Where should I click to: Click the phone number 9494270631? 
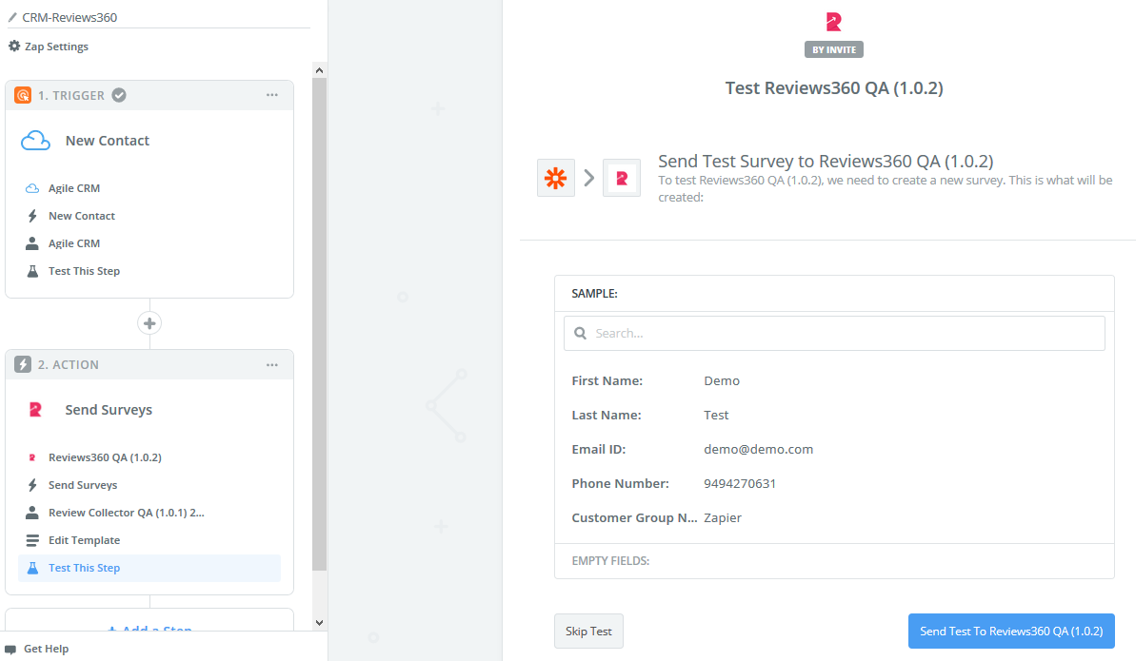(740, 483)
